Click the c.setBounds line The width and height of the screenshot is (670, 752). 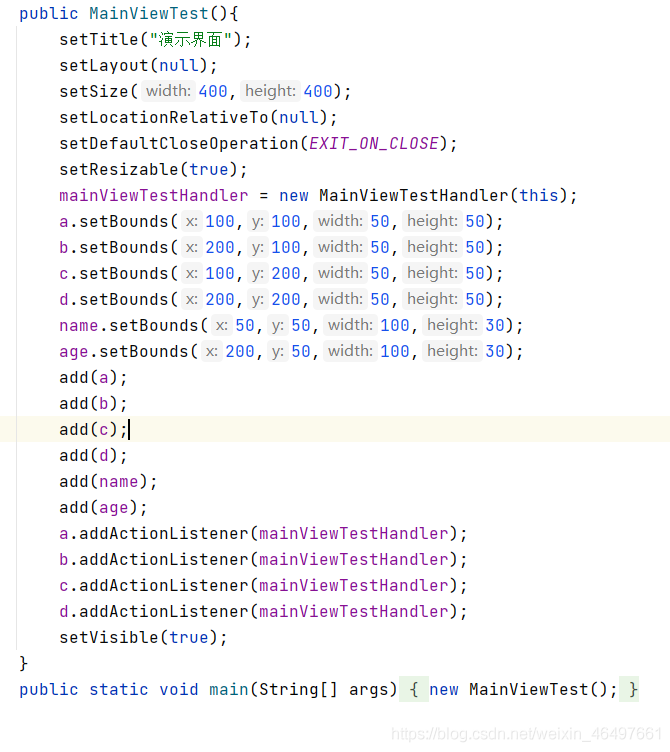point(281,273)
